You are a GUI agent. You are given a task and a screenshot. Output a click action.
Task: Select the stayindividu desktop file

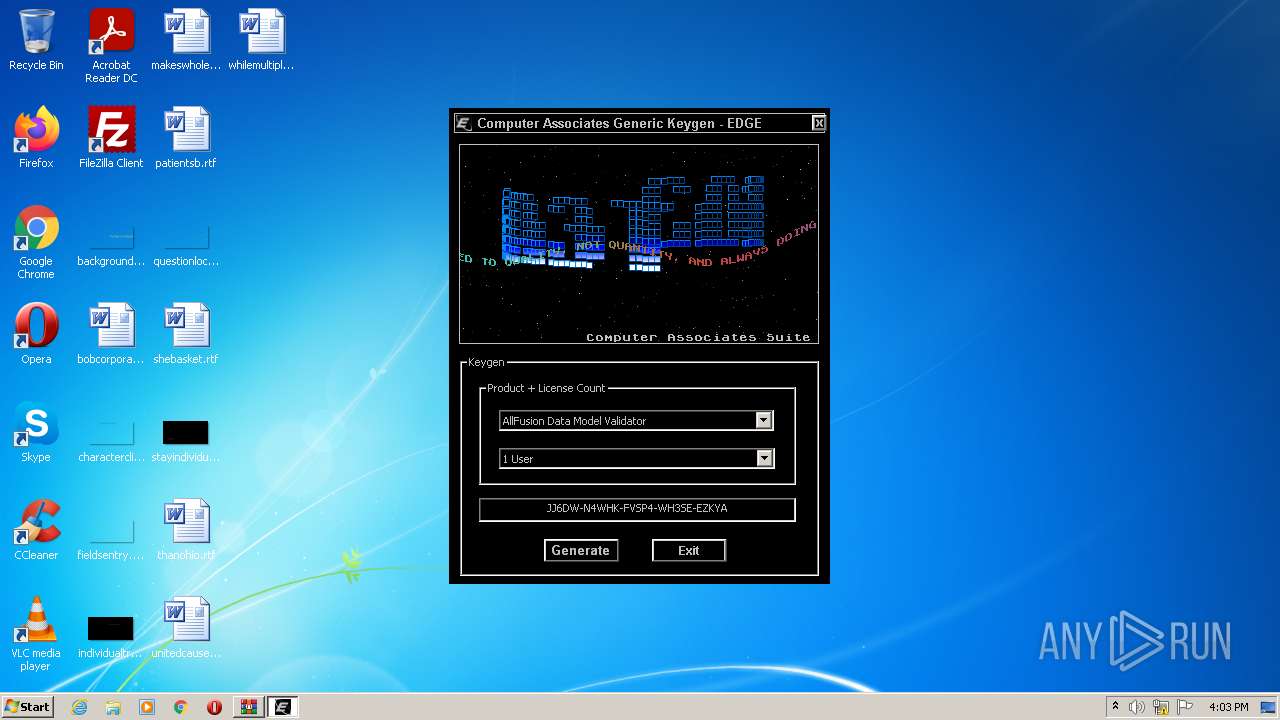186,441
